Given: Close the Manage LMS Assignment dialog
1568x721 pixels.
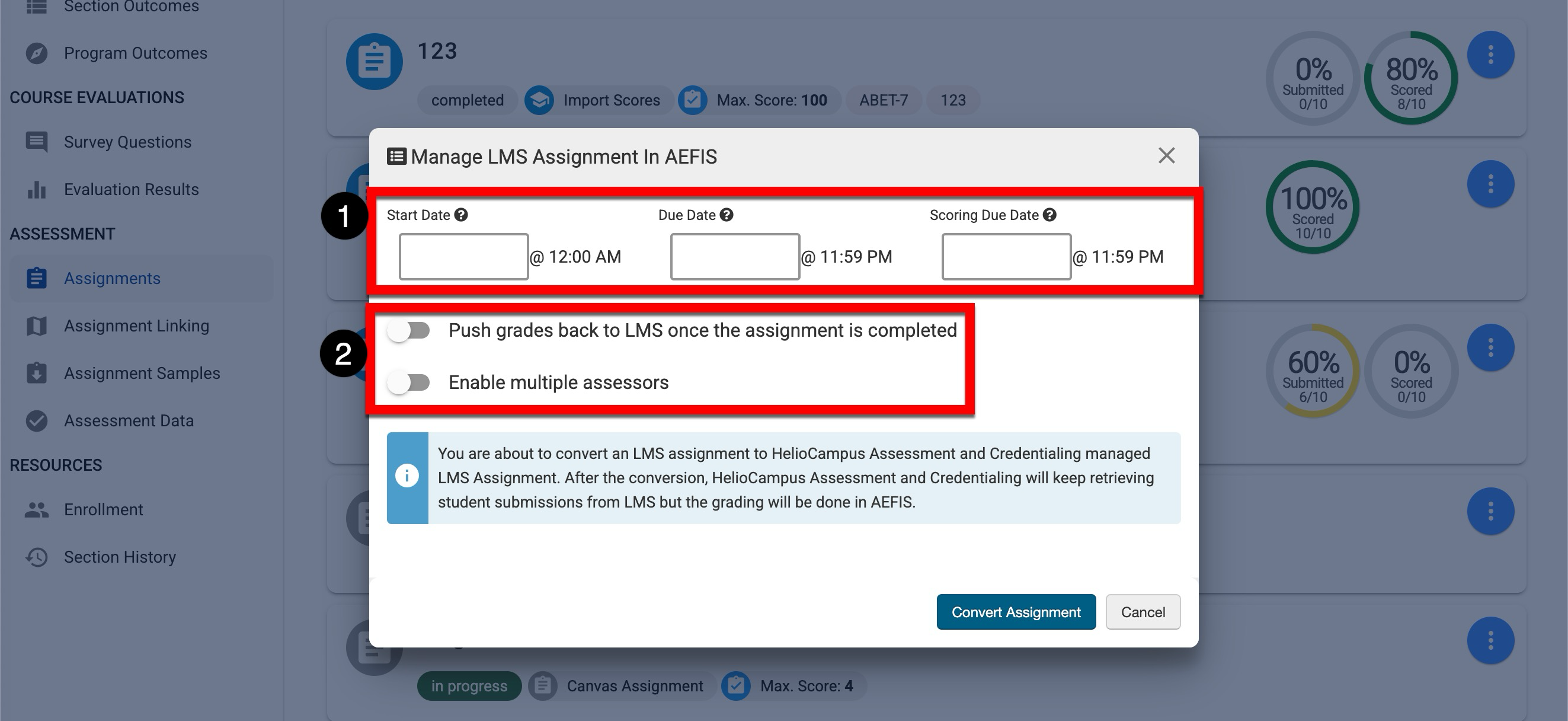Looking at the screenshot, I should point(1166,156).
